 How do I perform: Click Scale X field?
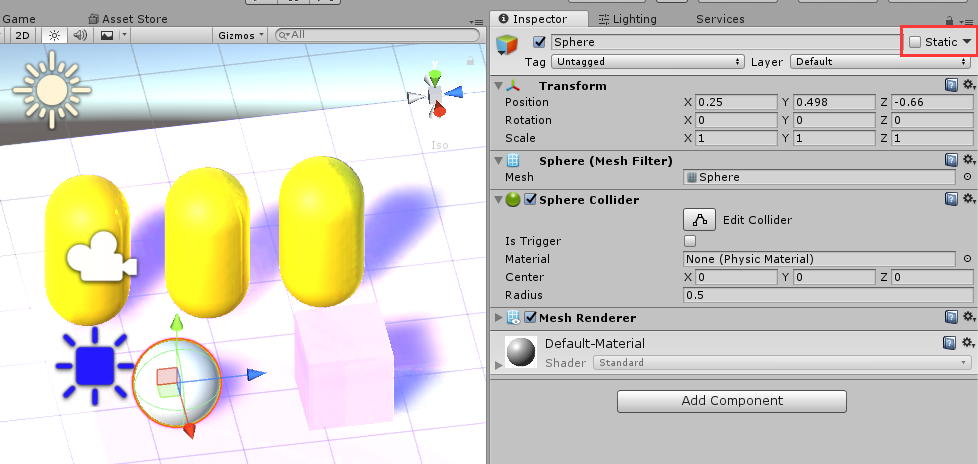pos(736,138)
